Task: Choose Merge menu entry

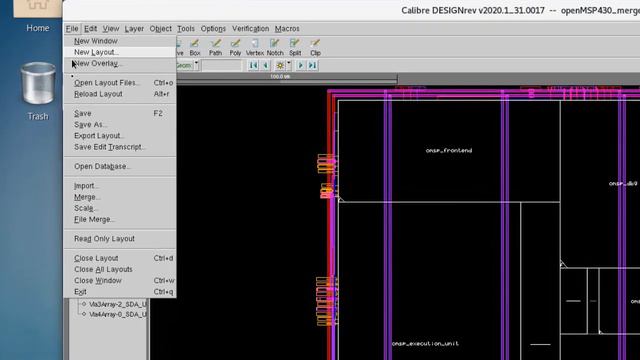Action: coord(120,197)
